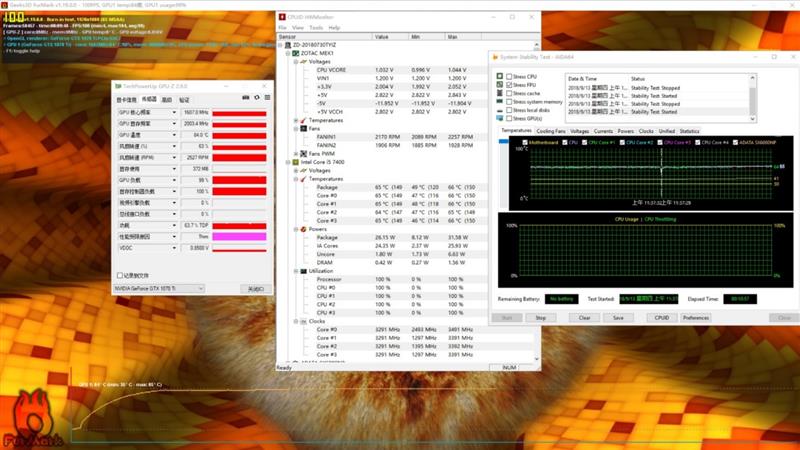
Task: Open the NVIDIA GeForce GTX 1070 Ti selector
Action: click(159, 289)
